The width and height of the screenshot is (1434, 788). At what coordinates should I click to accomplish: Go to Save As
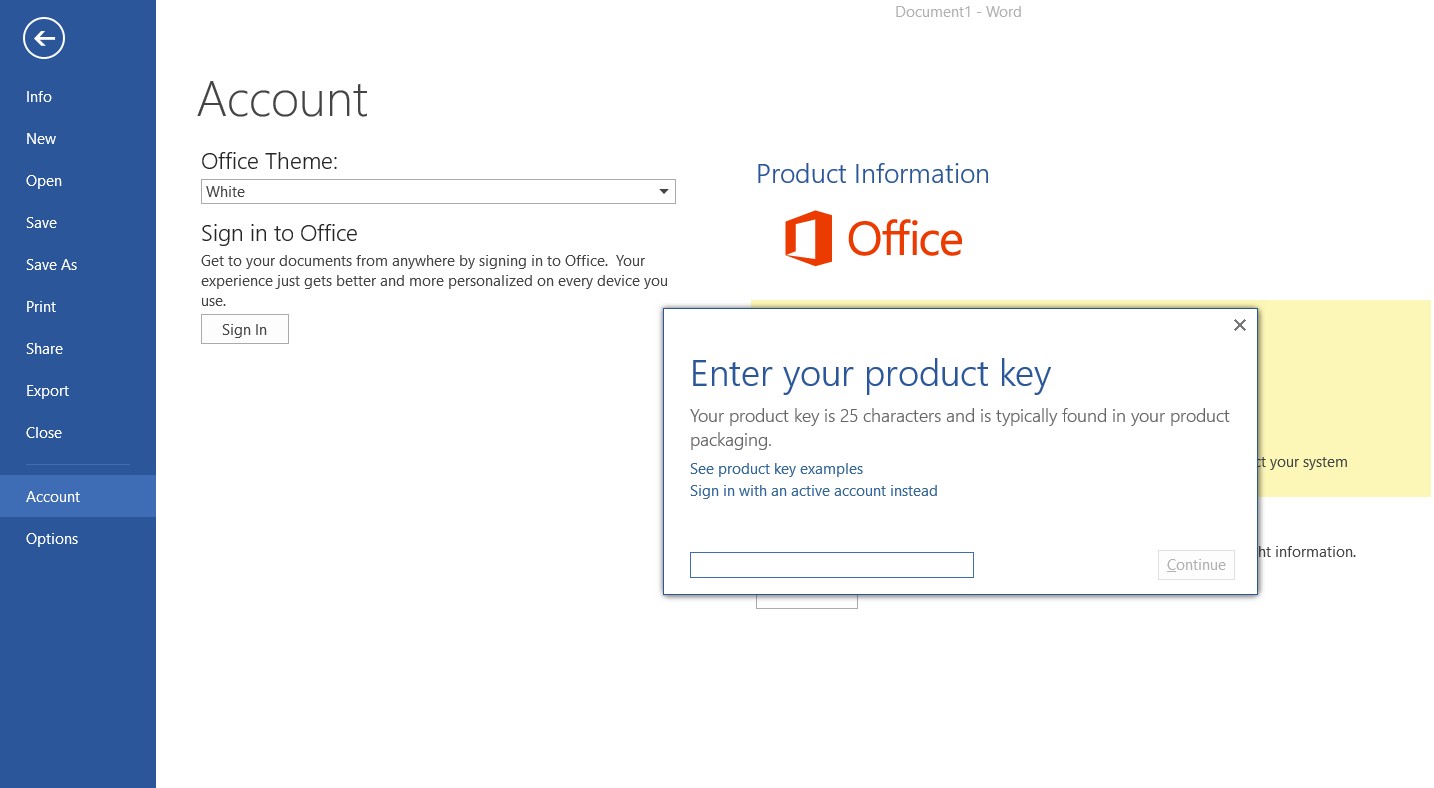point(51,264)
